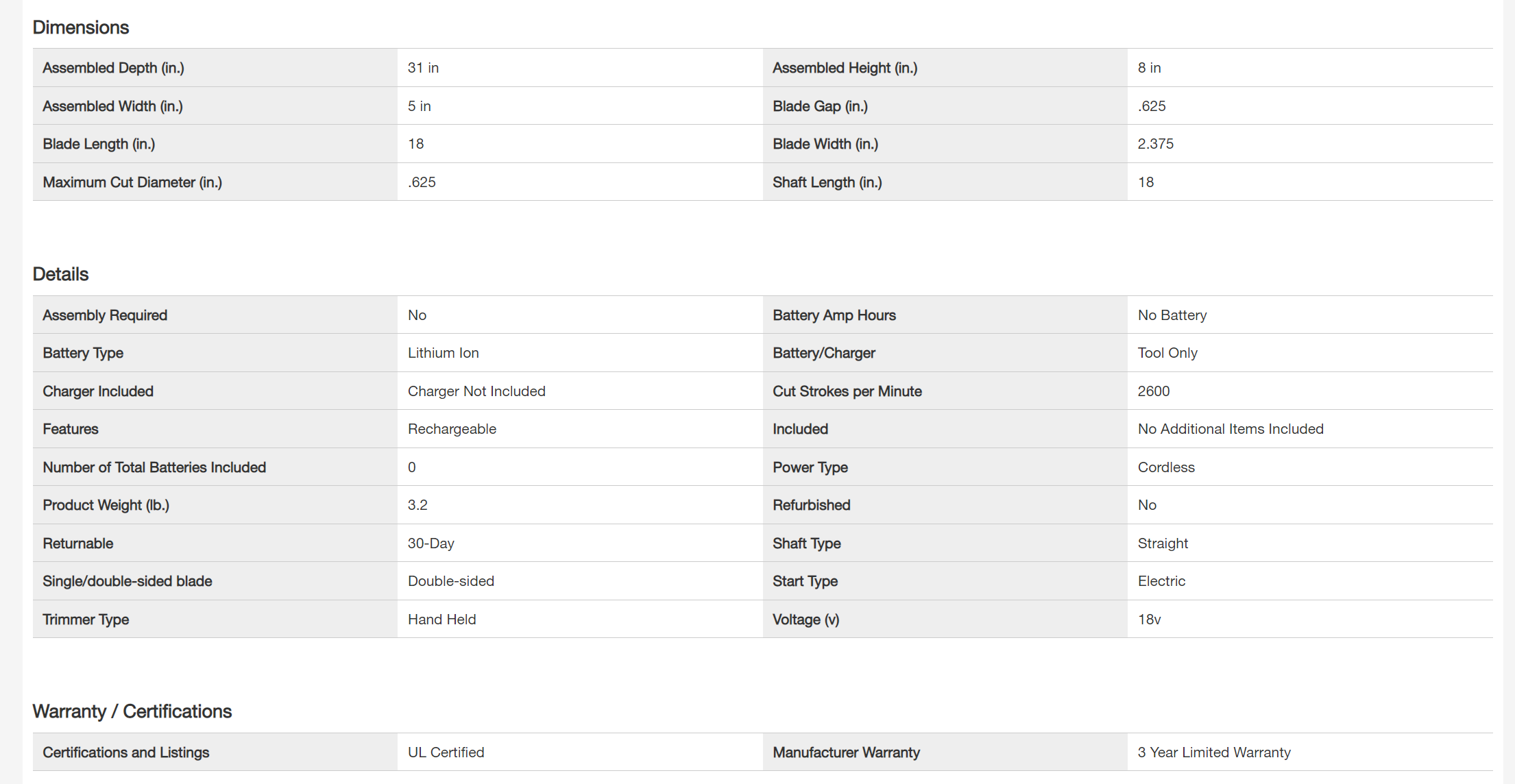Image resolution: width=1515 pixels, height=784 pixels.
Task: Click the Voltage (v) label
Action: [805, 620]
